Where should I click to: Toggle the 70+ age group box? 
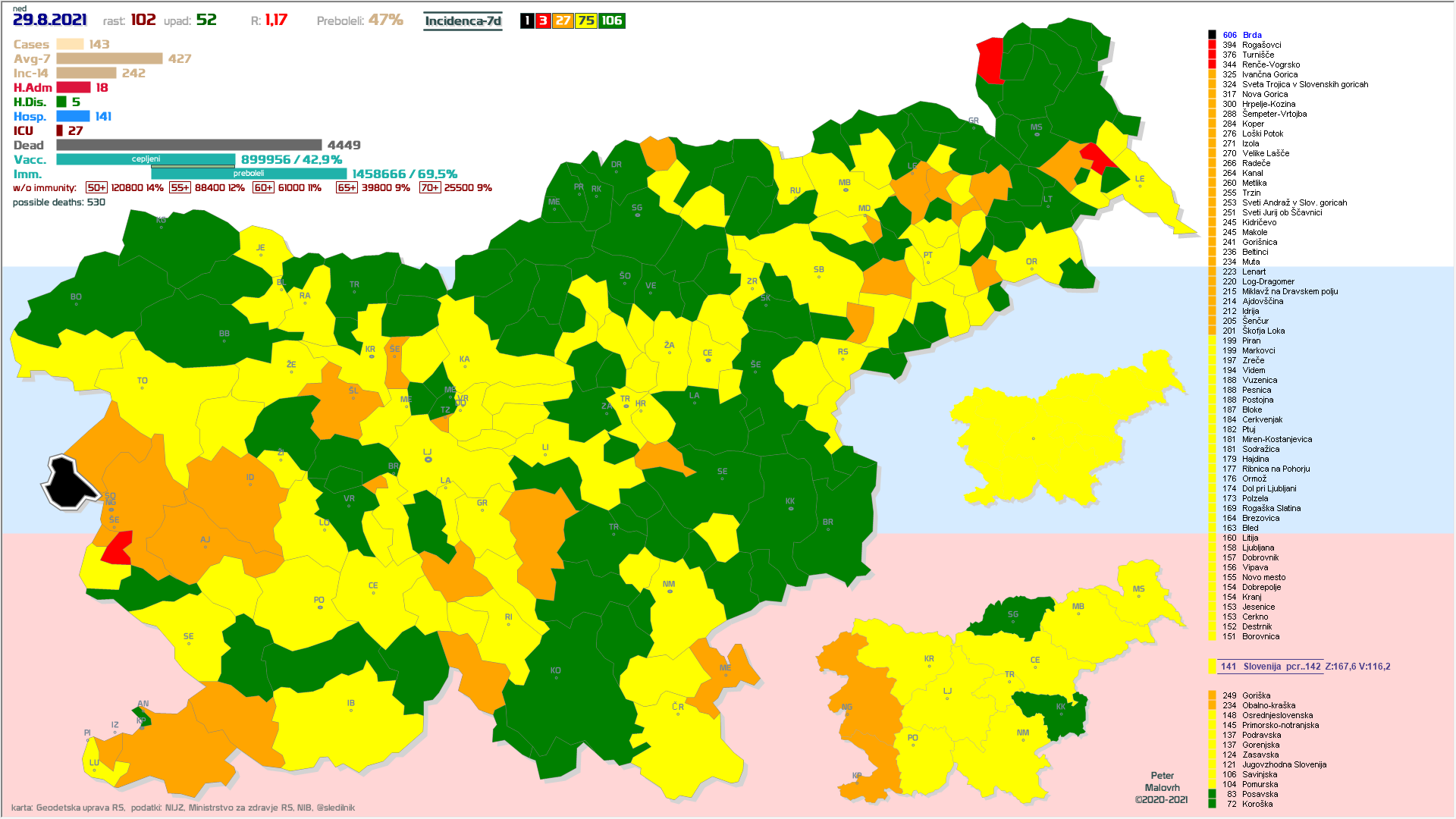pyautogui.click(x=429, y=188)
